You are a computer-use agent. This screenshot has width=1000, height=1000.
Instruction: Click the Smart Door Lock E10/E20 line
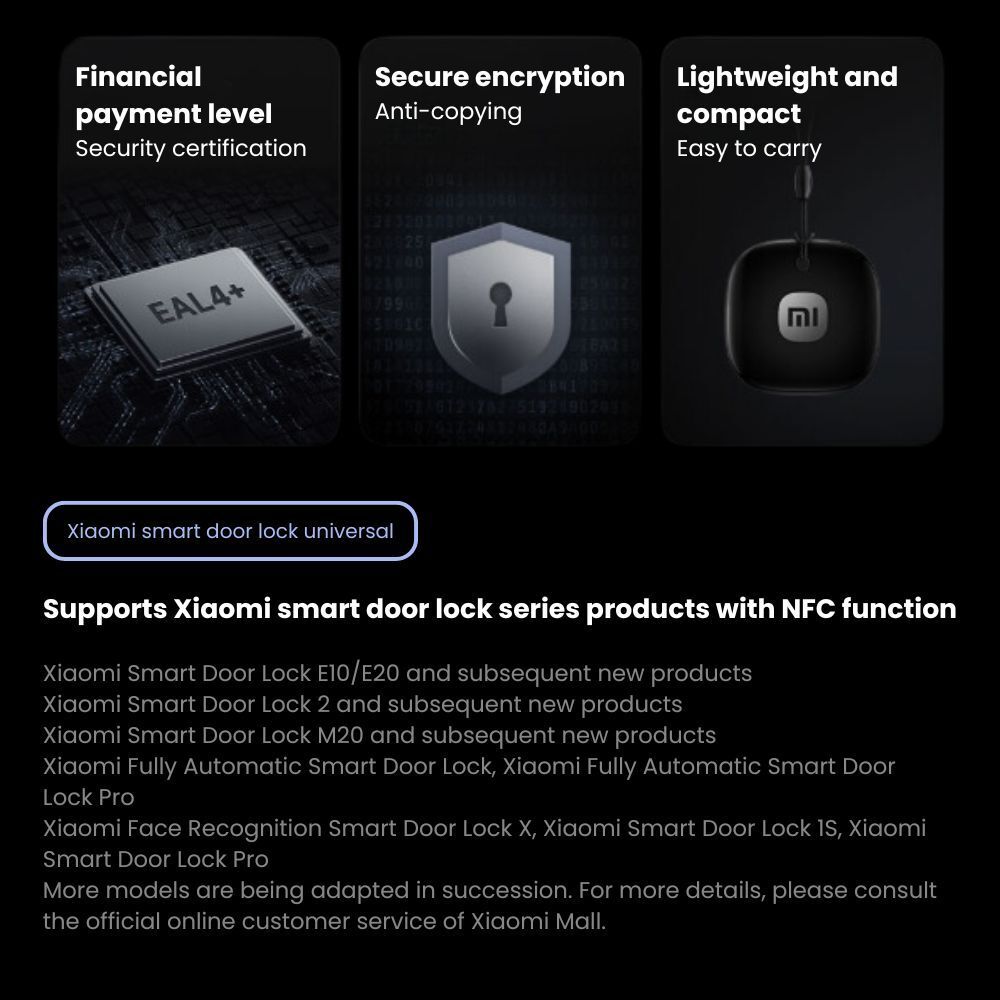click(397, 673)
